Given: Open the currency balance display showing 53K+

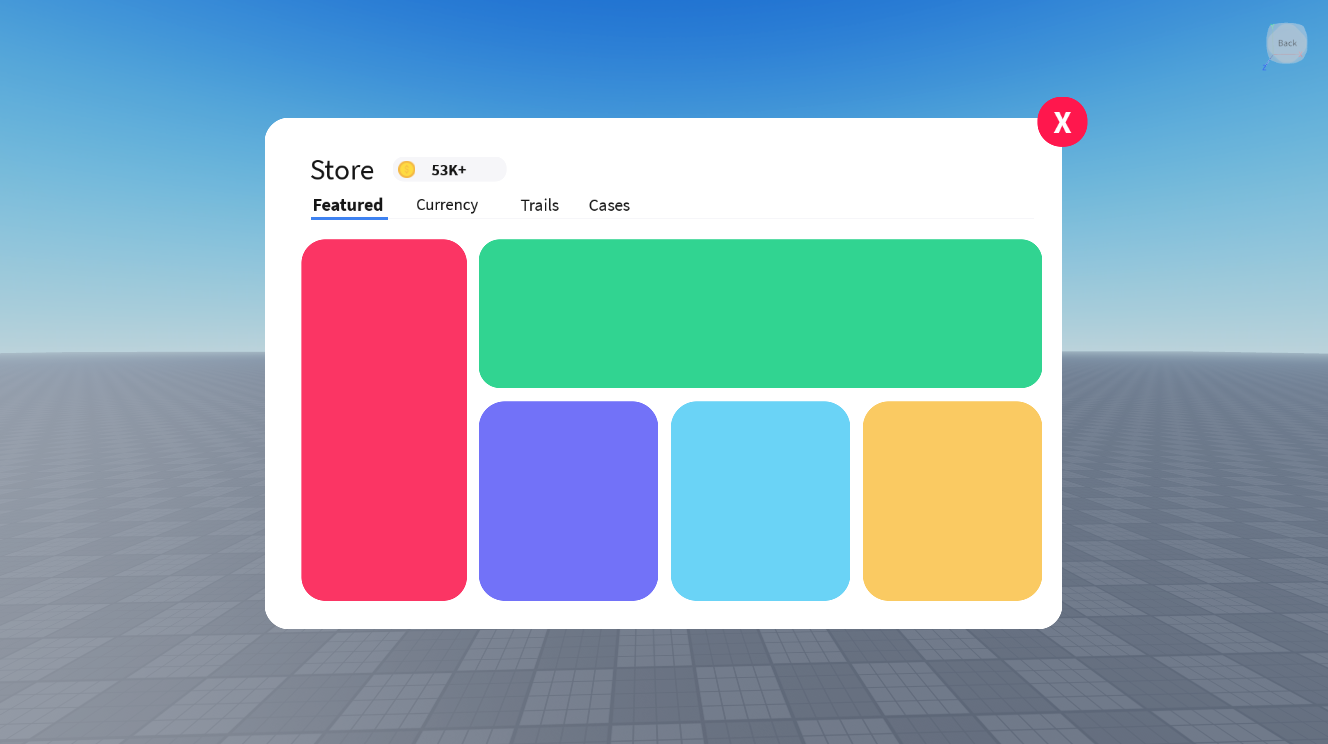Looking at the screenshot, I should click(x=448, y=169).
